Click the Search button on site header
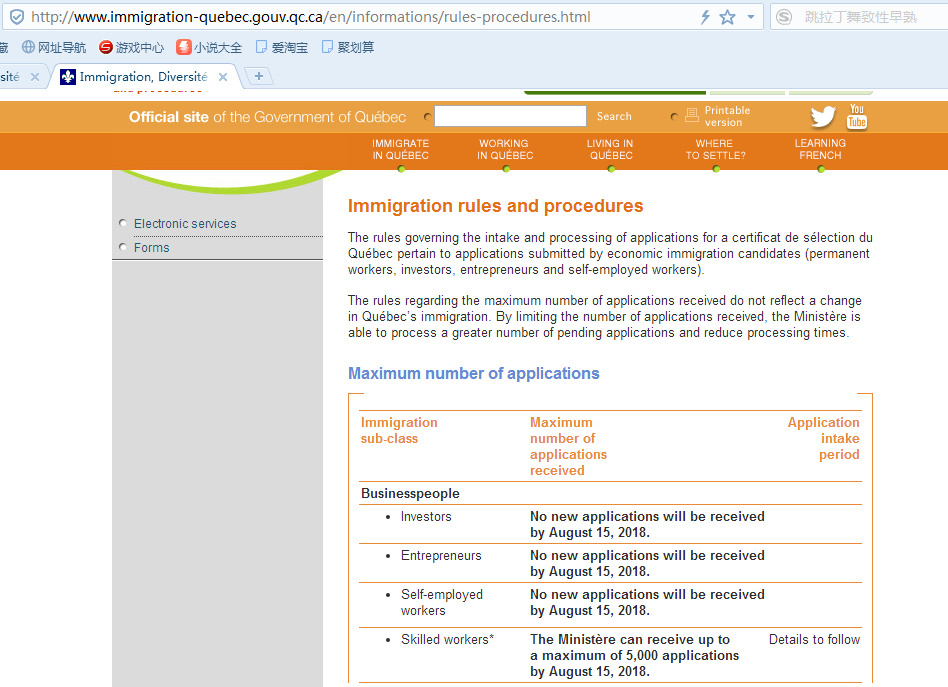The image size is (948, 687). (614, 117)
